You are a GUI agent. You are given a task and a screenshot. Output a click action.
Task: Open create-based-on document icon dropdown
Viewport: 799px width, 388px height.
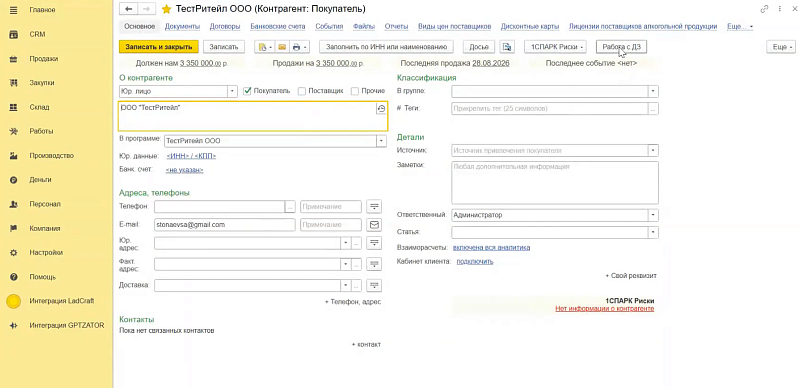(265, 47)
